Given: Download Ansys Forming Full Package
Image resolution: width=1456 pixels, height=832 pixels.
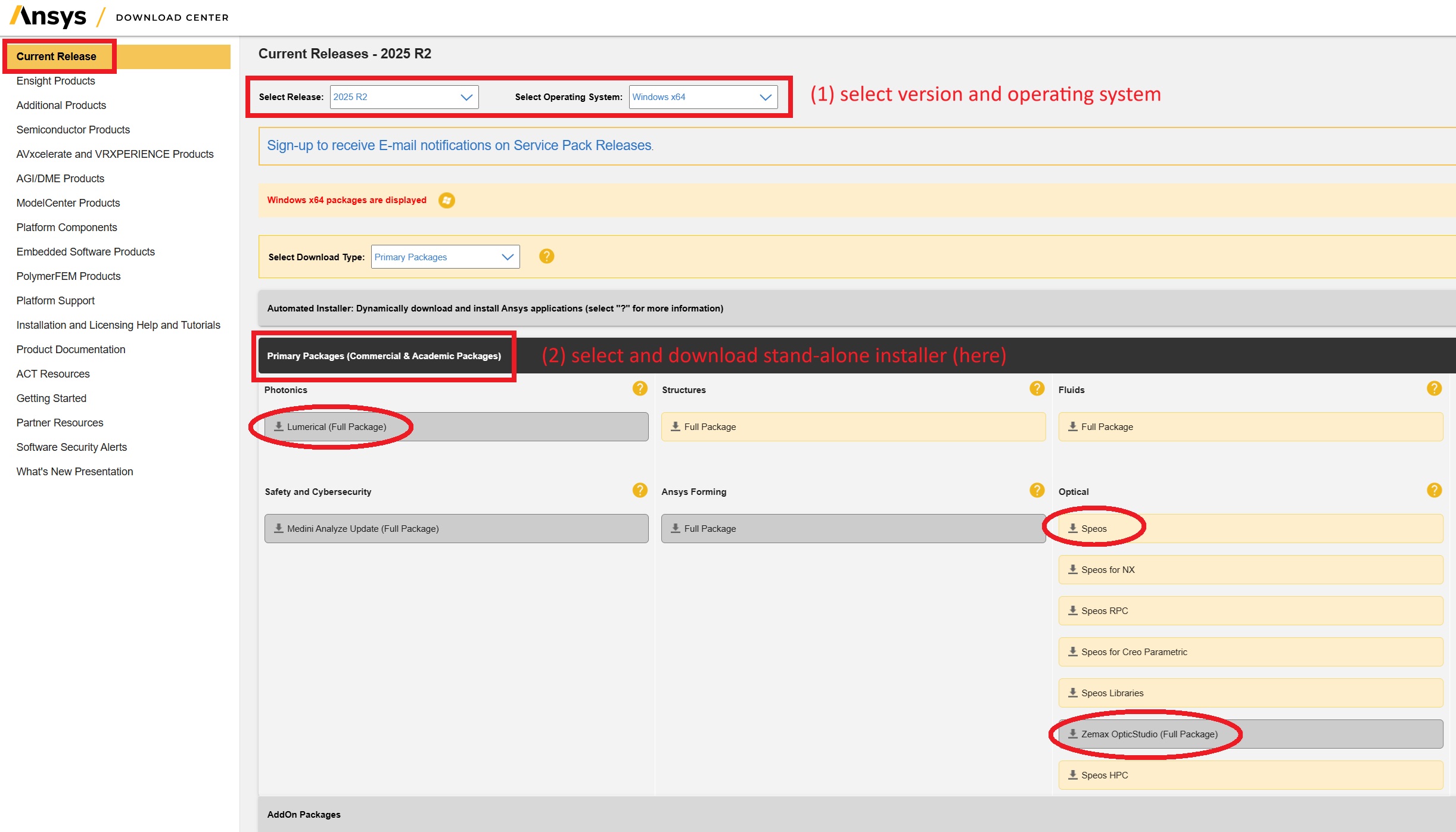Looking at the screenshot, I should 853,528.
